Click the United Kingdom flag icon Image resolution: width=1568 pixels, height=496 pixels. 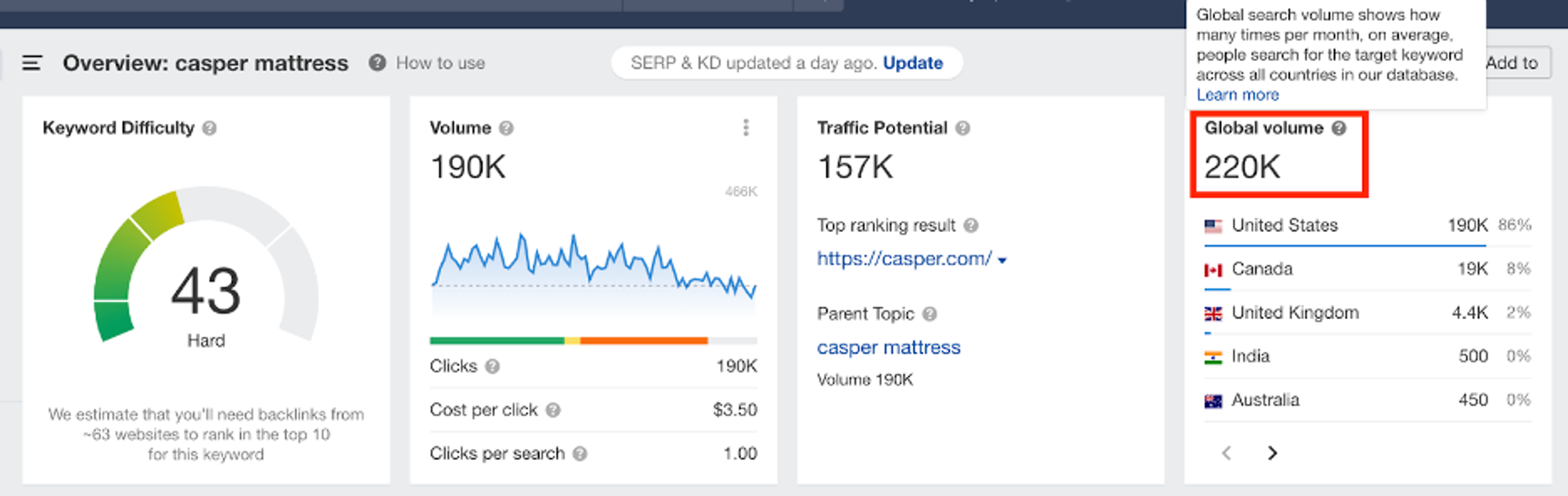1213,314
